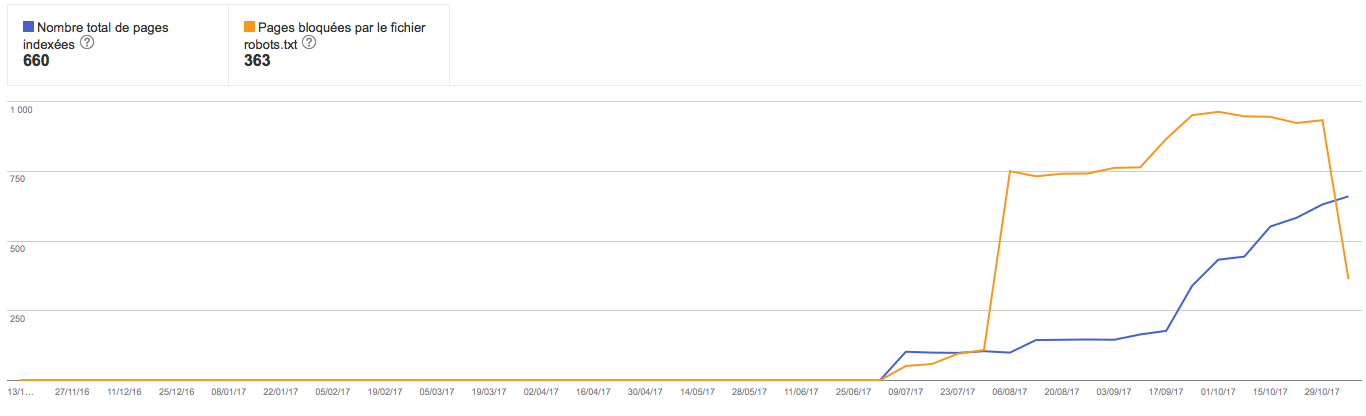Open help icon beside robots.txt label
Screen dimensions: 1366x416
click(x=309, y=43)
